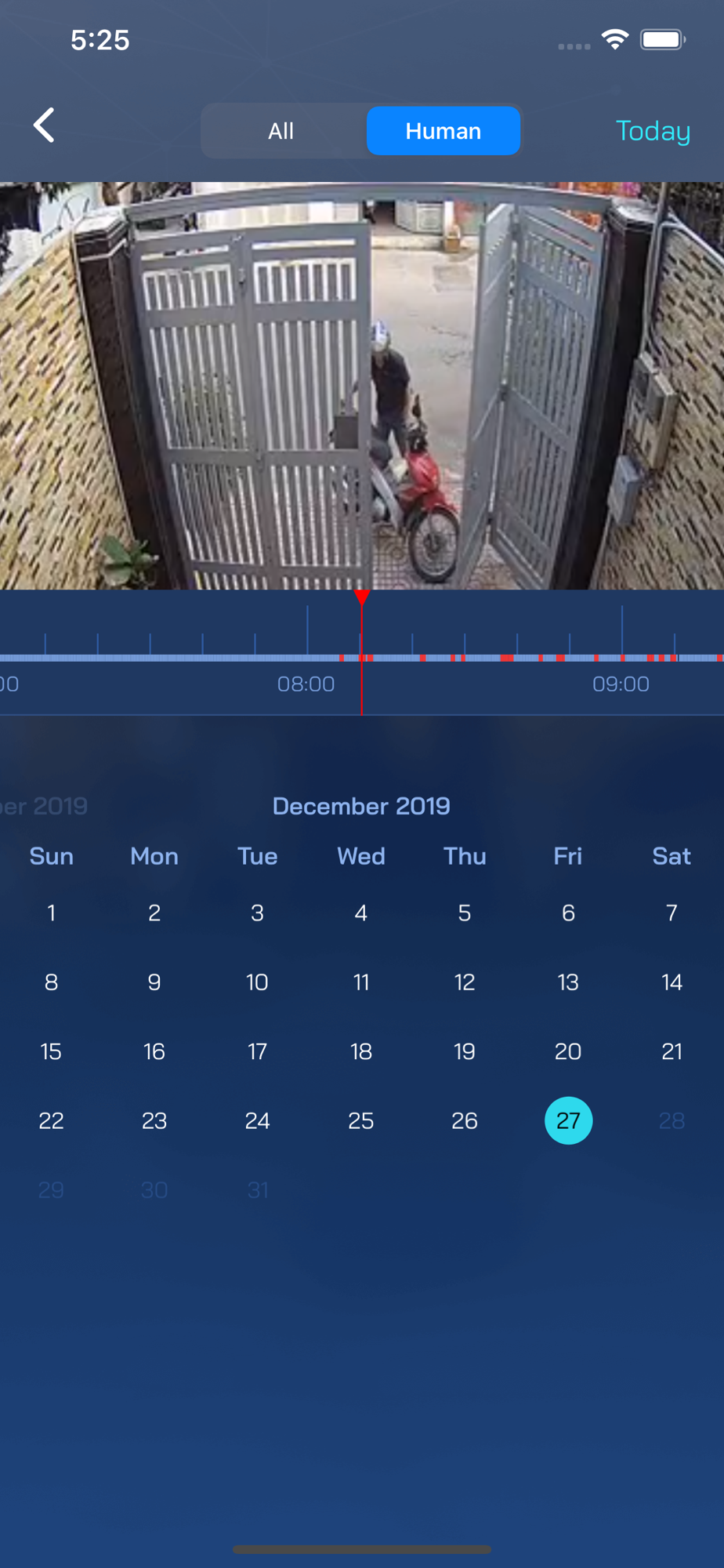Viewport: 724px width, 1568px height.
Task: Select December 27 in calendar
Action: click(568, 1120)
